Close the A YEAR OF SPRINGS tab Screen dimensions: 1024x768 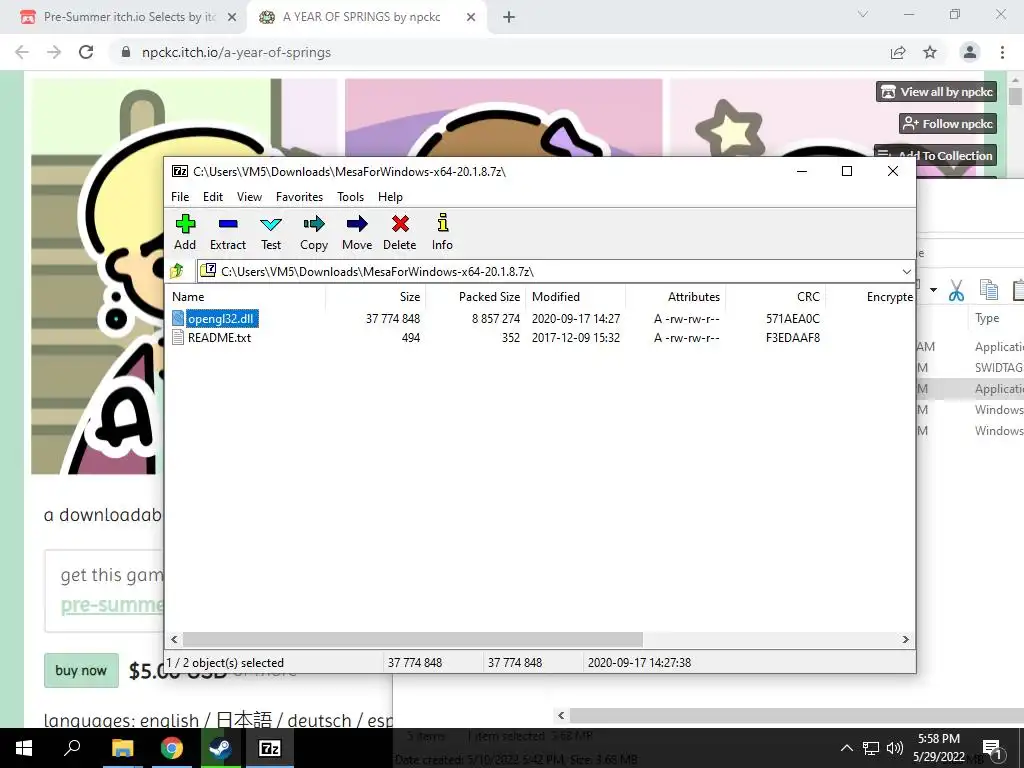pyautogui.click(x=471, y=17)
